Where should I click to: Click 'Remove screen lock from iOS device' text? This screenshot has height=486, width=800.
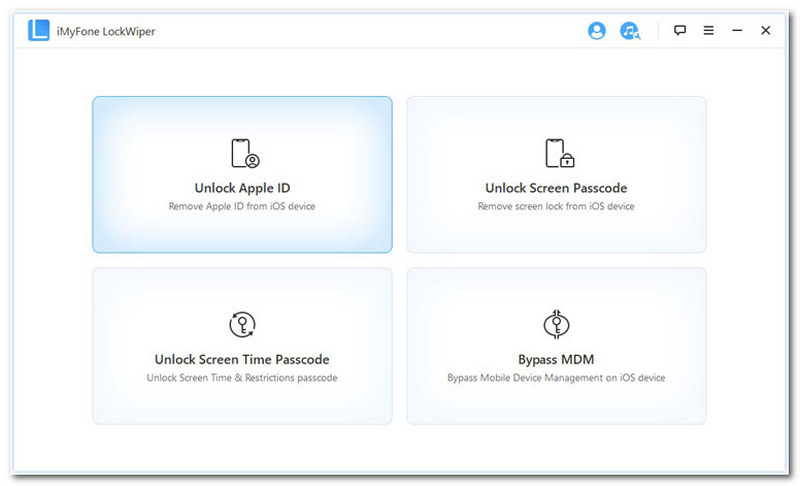(x=556, y=206)
